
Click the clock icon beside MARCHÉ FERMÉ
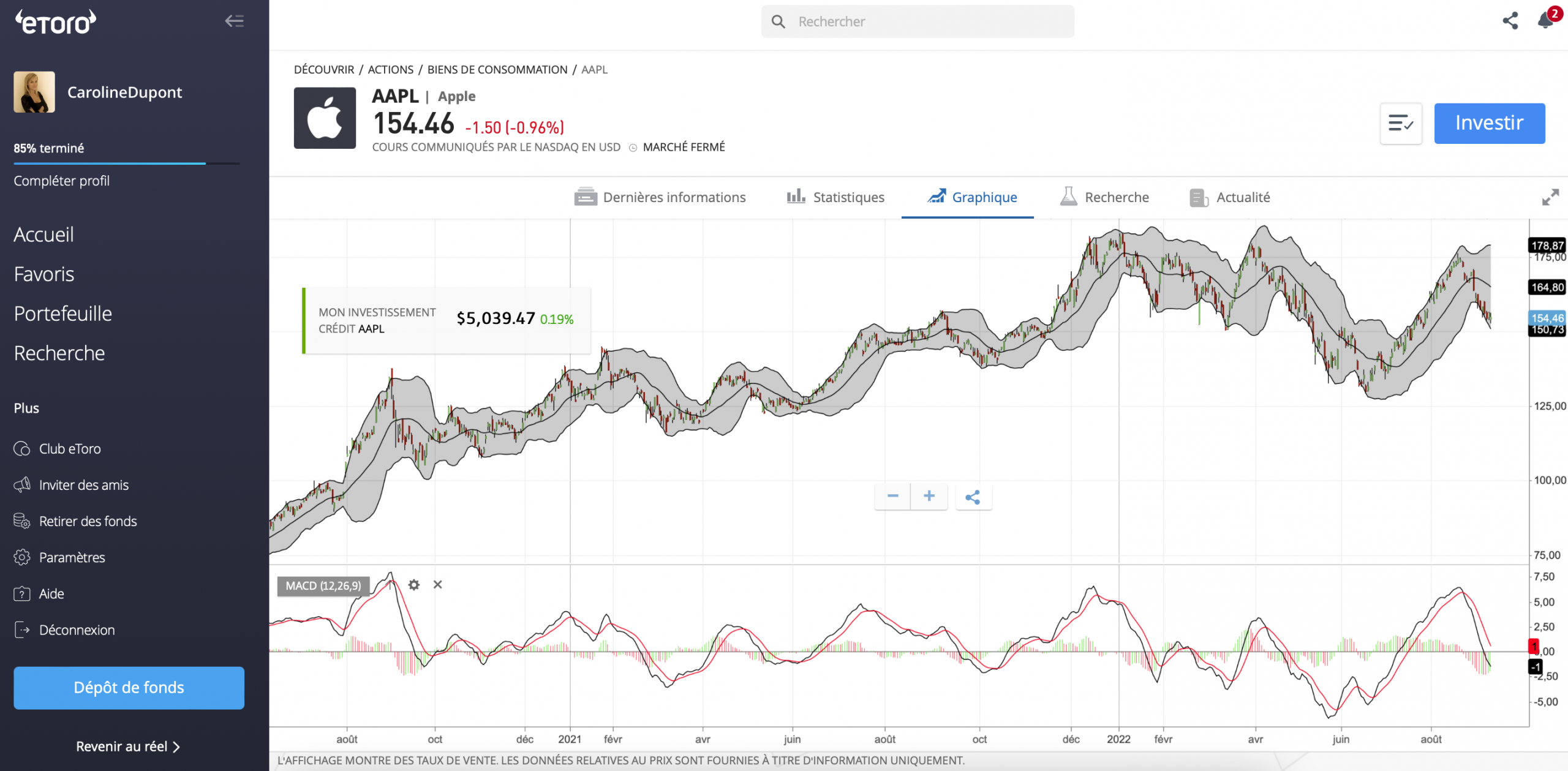(x=633, y=148)
